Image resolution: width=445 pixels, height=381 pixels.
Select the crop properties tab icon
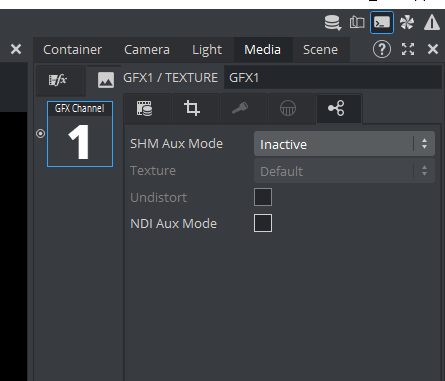point(192,108)
